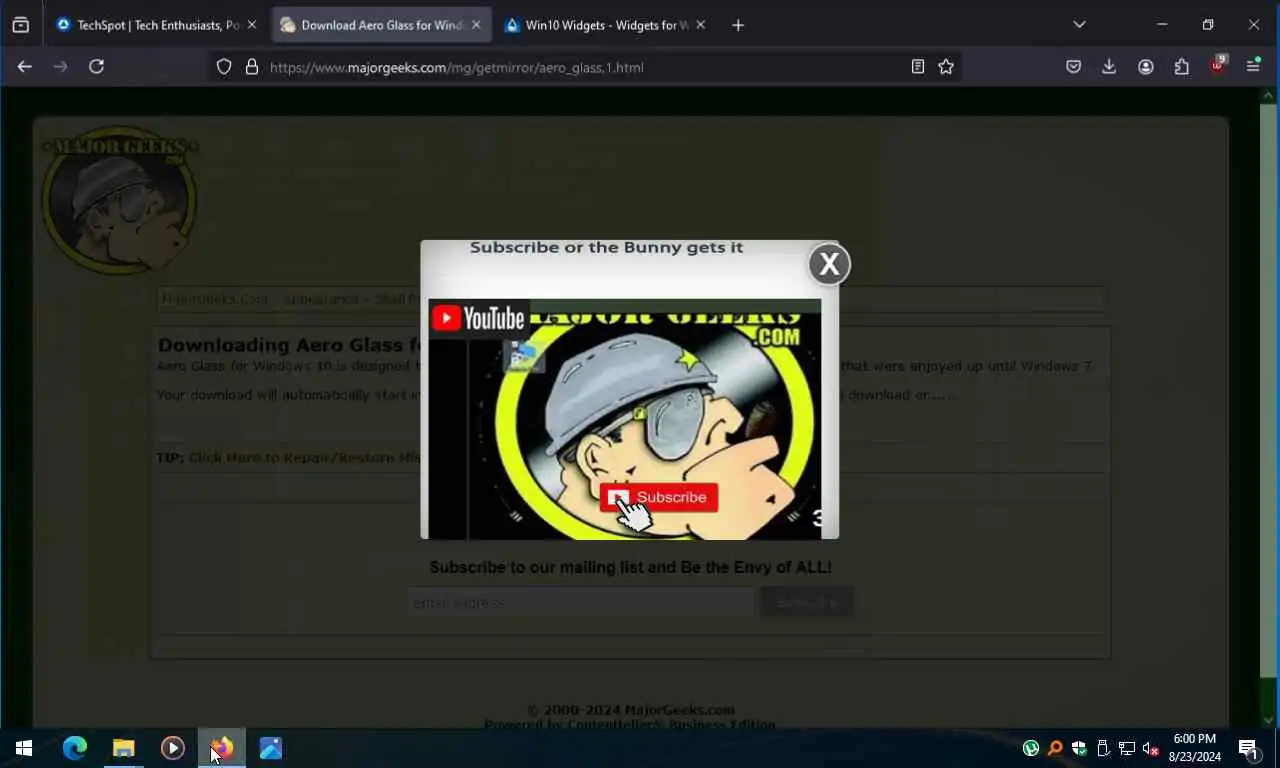Click the safely remove hardware tray icon

click(x=1103, y=748)
